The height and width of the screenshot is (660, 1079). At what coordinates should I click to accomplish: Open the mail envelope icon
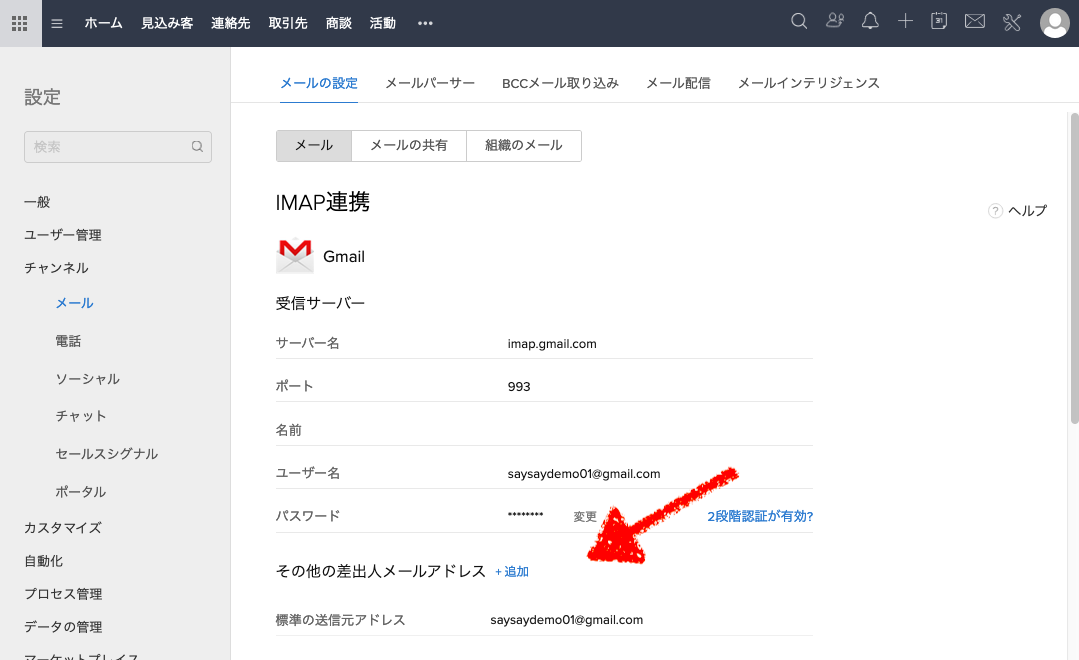(974, 22)
